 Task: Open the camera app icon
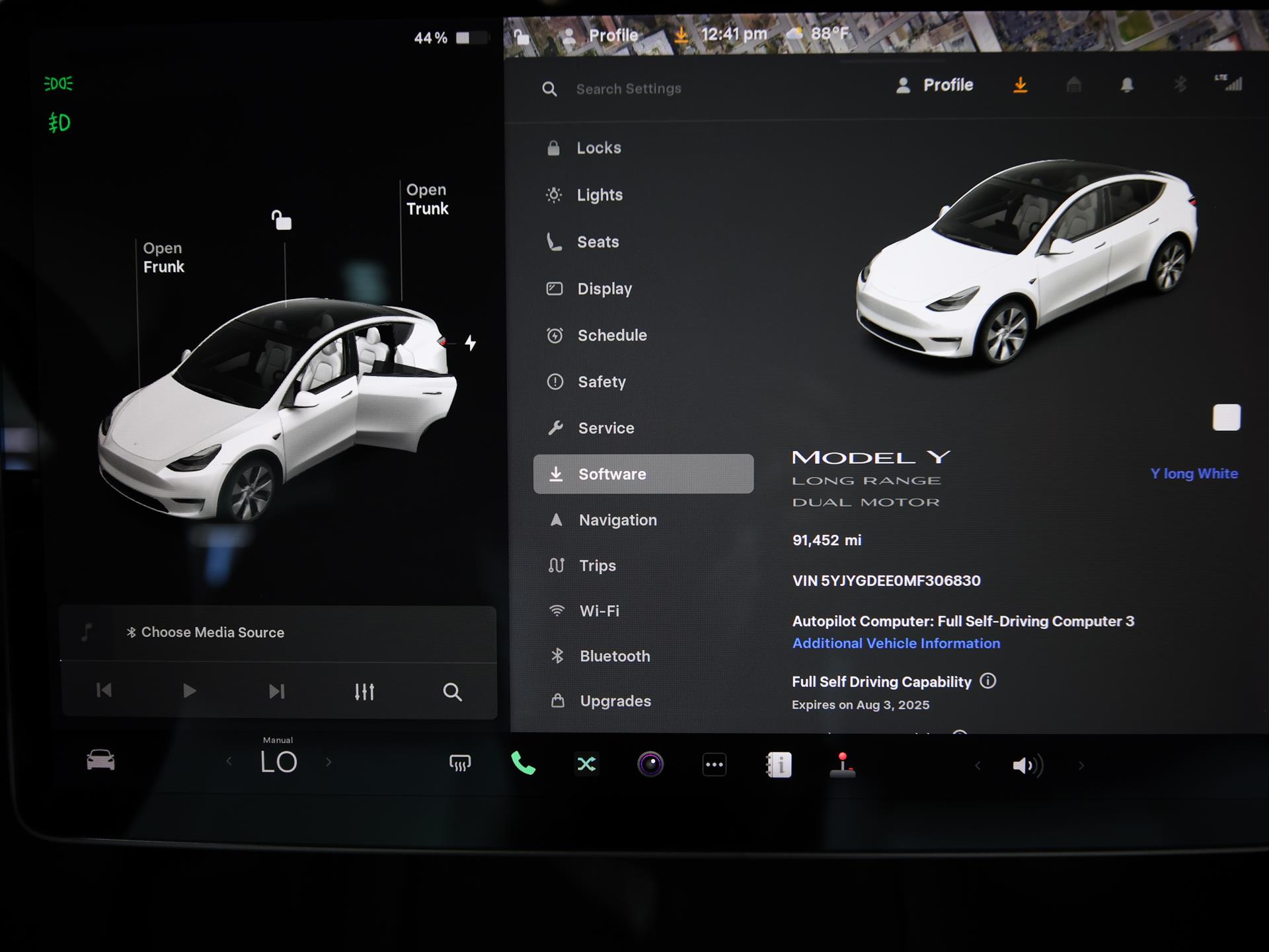650,764
